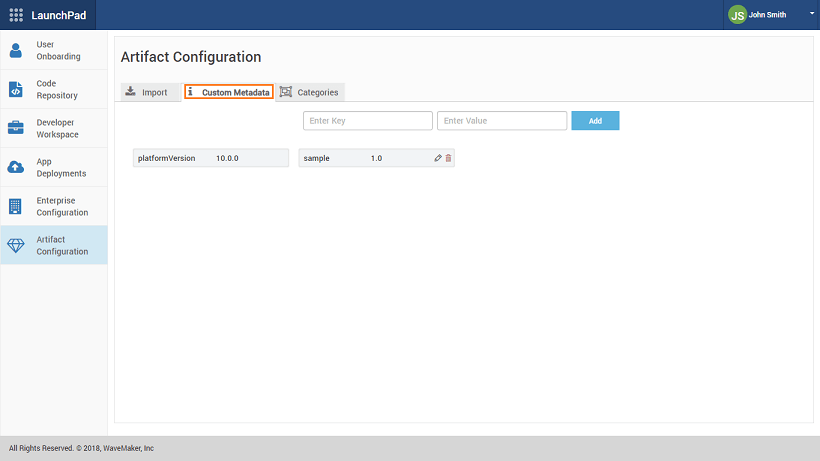Click the LaunchPad grid menu icon
820x461 pixels.
tap(16, 15)
